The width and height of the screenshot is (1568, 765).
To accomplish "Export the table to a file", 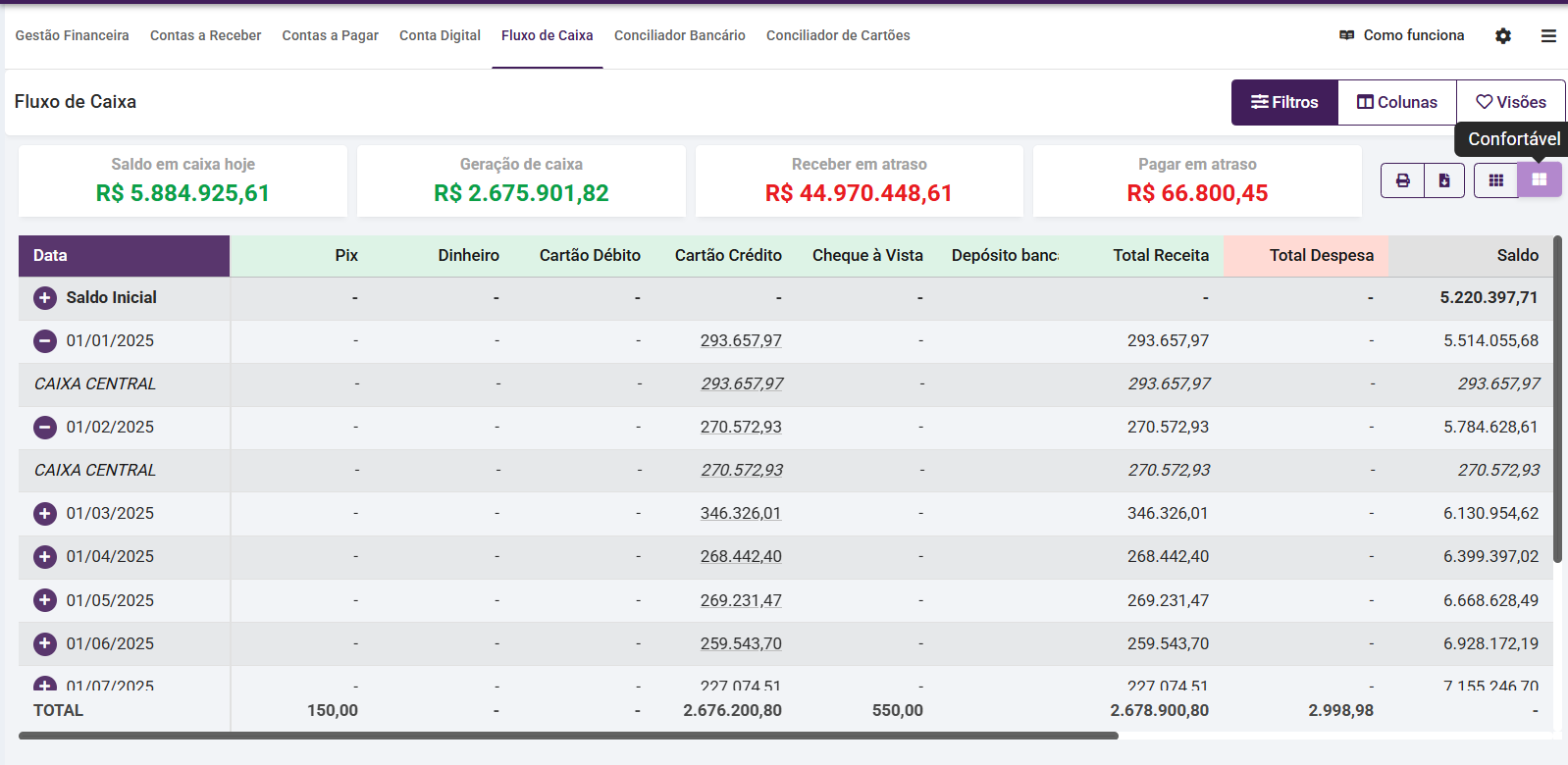I will click(1444, 180).
